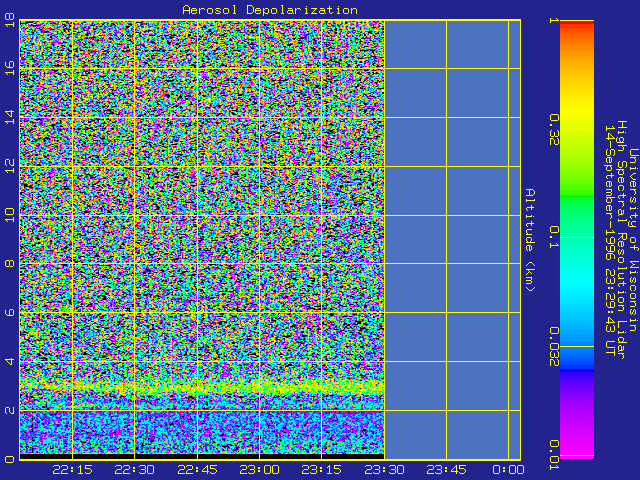The width and height of the screenshot is (640, 480).
Task: Click the 22:30 time axis label
Action: click(134, 470)
